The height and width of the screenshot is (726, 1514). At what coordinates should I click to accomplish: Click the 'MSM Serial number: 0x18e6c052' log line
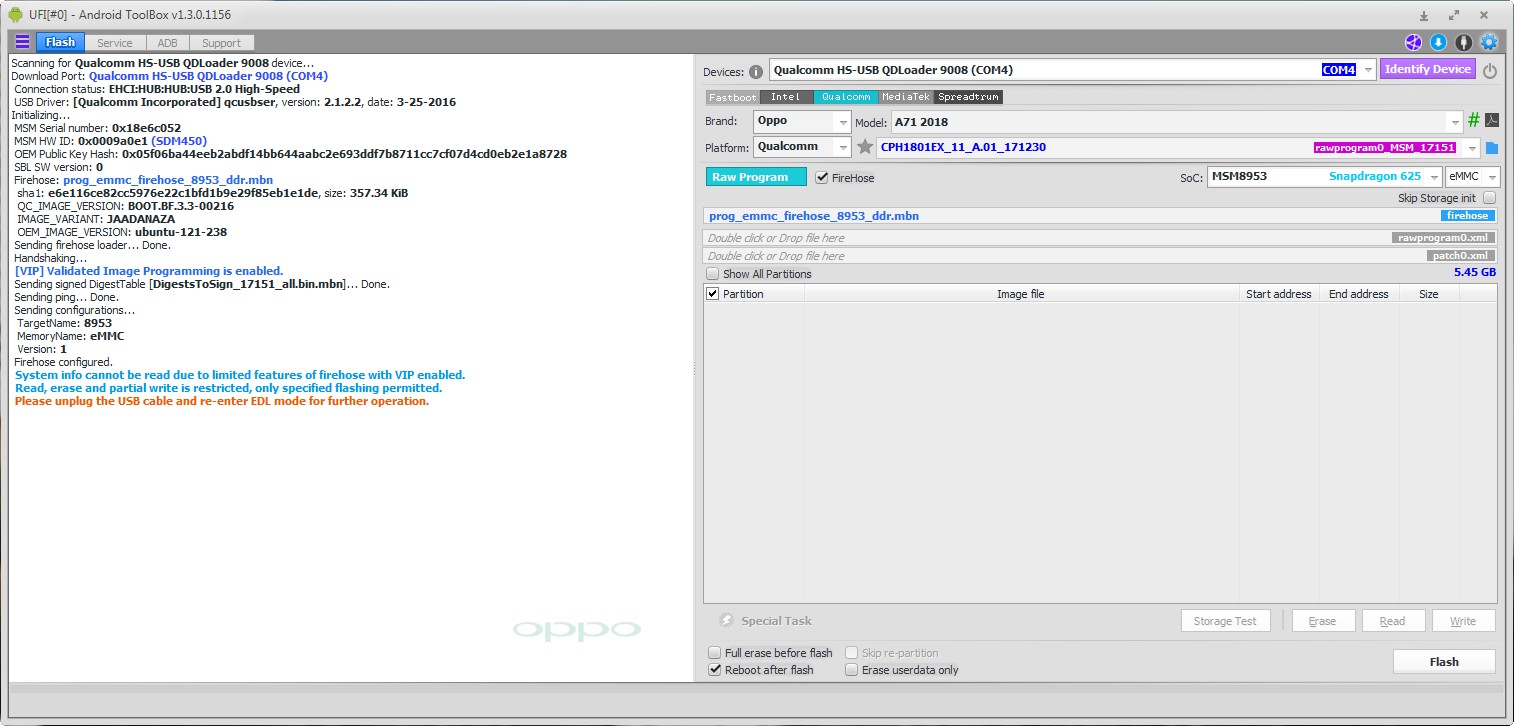point(98,128)
